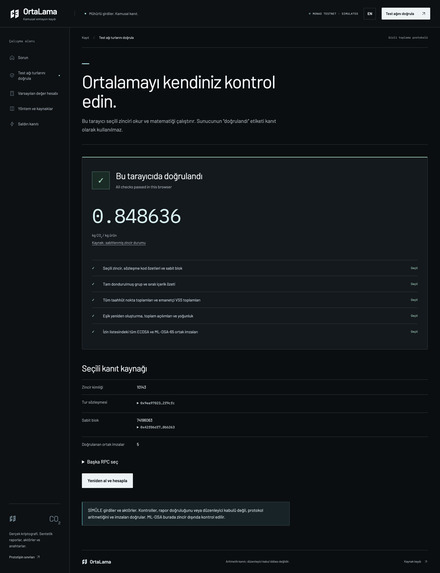Screen dimensions: 440x573
Task: Open the Kaynak kaydı footer link
Action: (x=416, y=562)
